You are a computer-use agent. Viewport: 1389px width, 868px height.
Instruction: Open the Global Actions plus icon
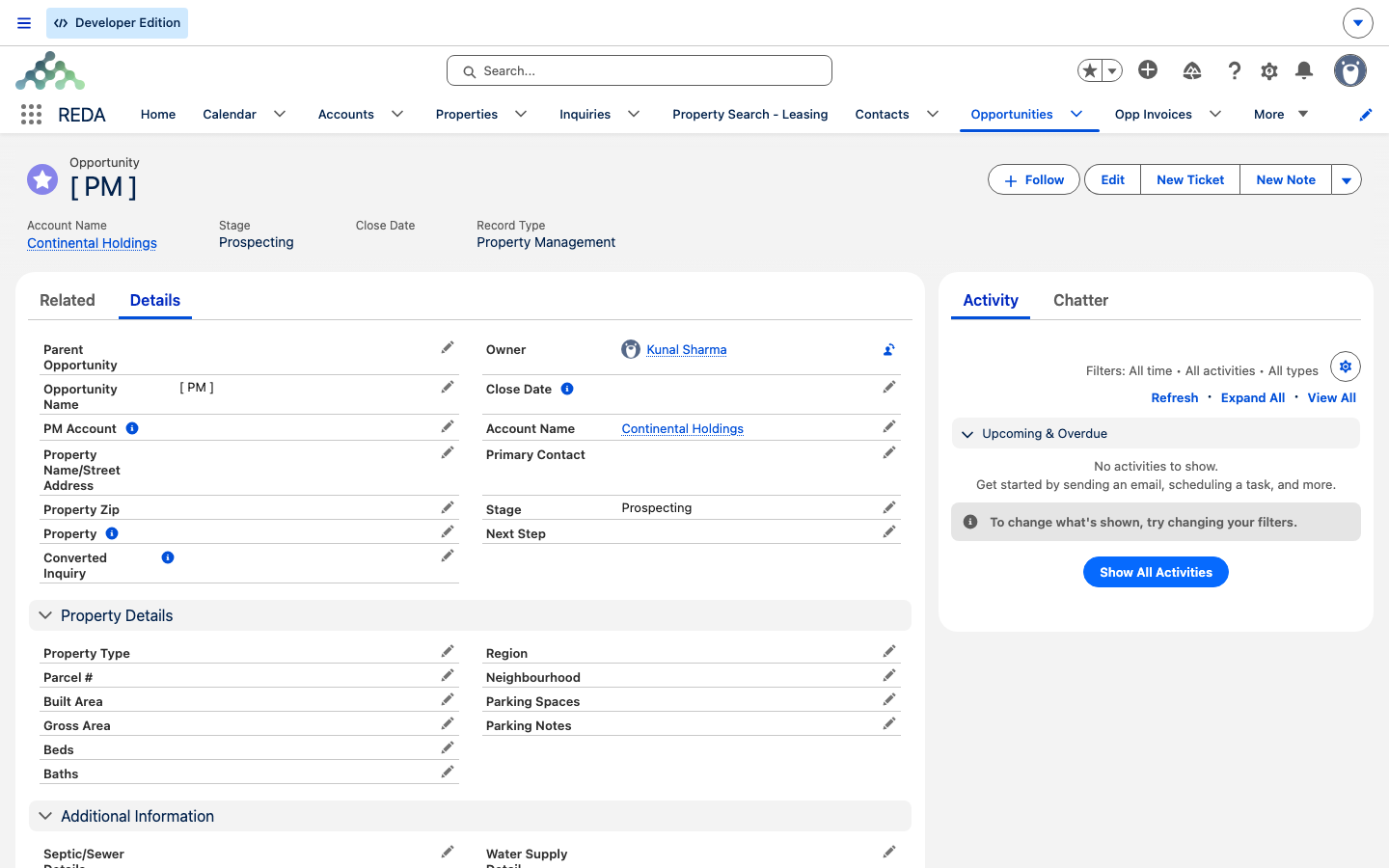tap(1148, 69)
